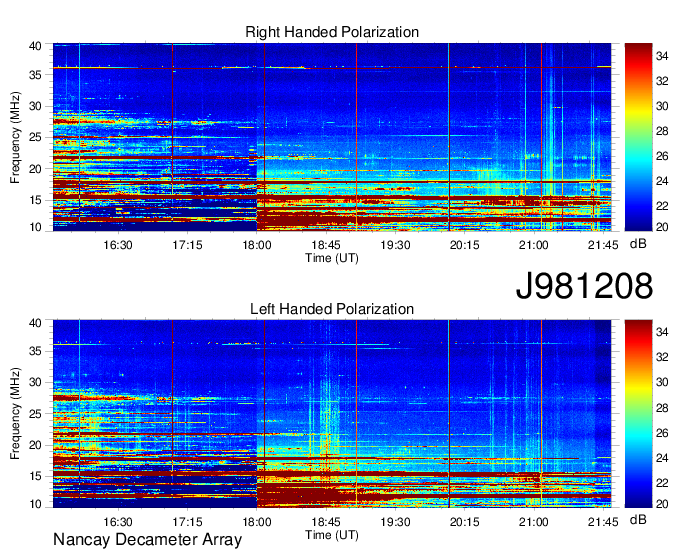680x552 pixels.
Task: Click the 25 MHz tick on upper plot
Action: click(35, 137)
